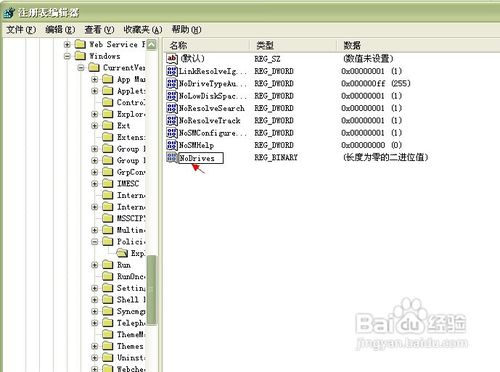Sort by the 类型 column header

click(294, 45)
